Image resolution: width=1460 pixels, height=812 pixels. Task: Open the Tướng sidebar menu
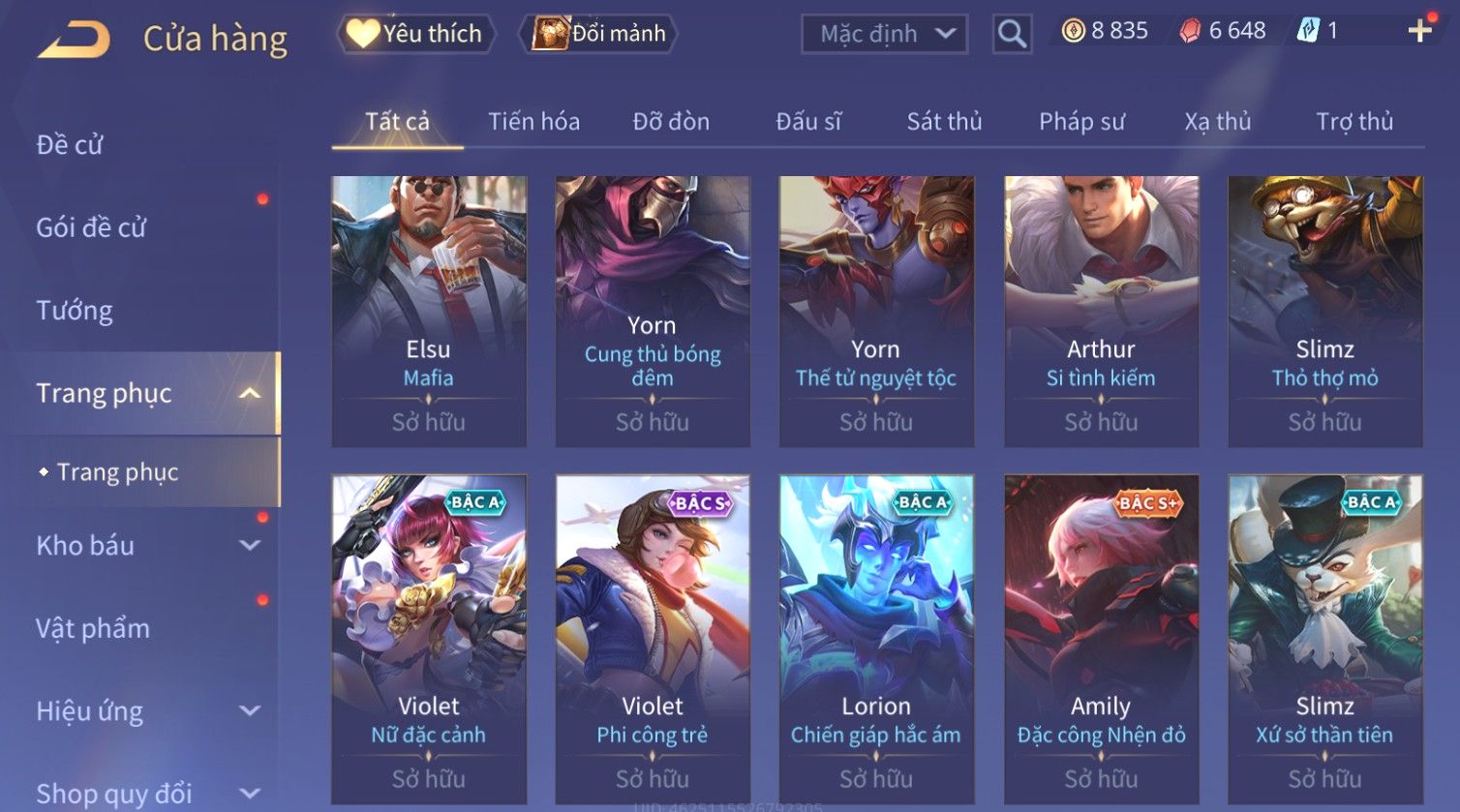pyautogui.click(x=75, y=311)
